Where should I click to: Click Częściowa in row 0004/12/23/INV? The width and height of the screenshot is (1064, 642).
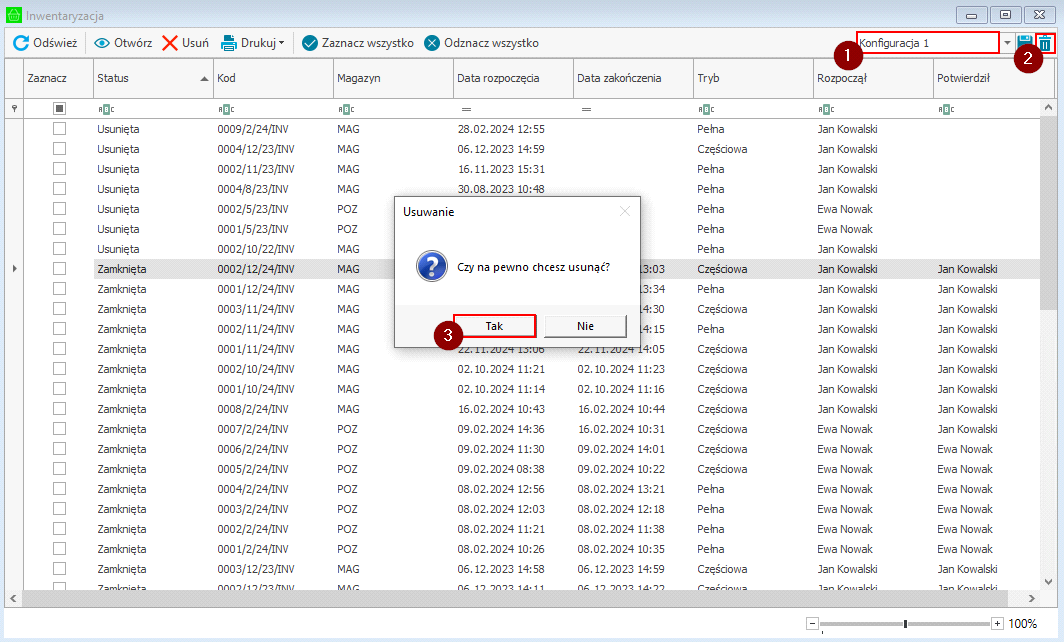click(x=722, y=149)
